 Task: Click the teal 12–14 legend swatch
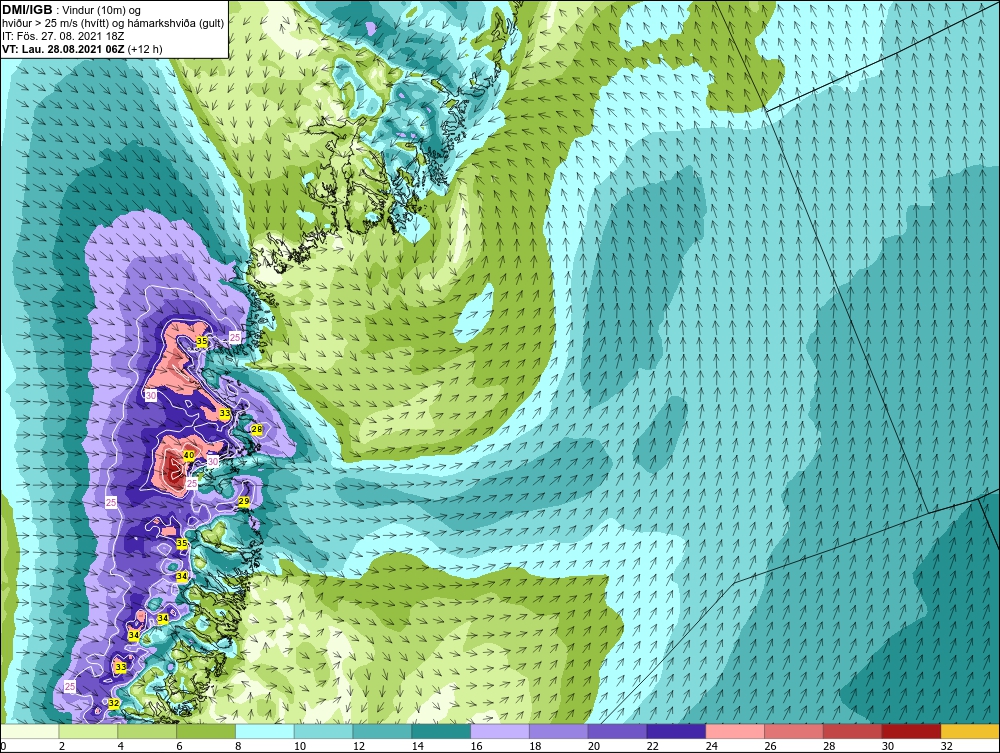click(382, 731)
